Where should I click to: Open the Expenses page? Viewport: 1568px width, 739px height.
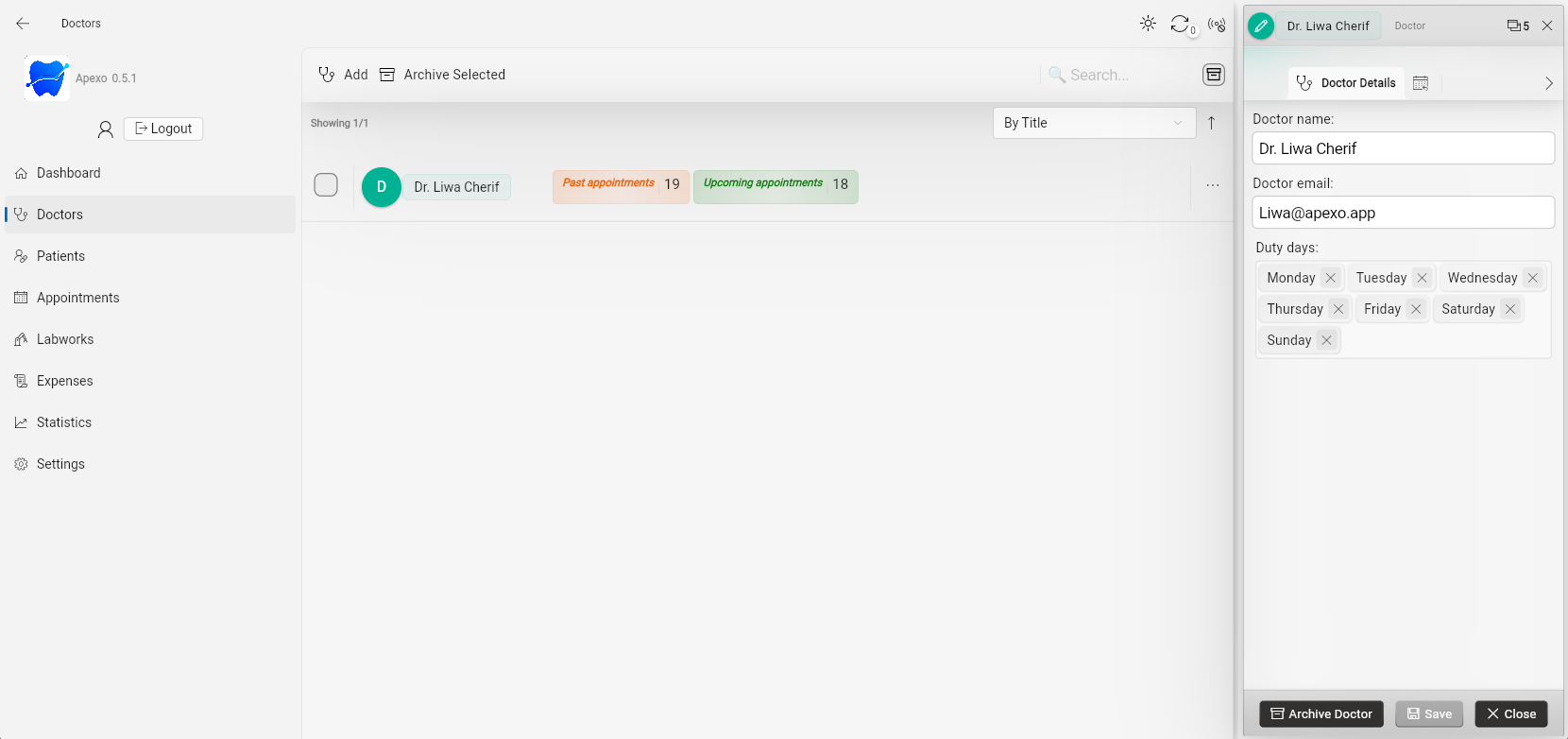coord(150,381)
